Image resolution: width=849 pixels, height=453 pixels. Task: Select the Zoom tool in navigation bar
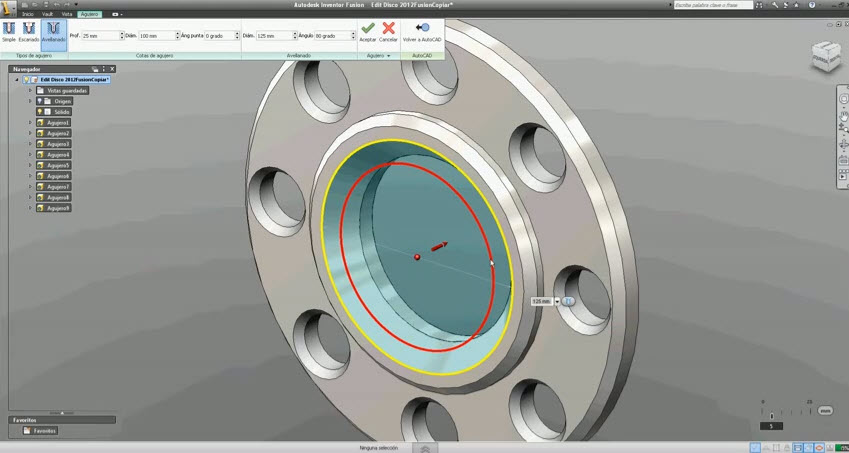pos(843,129)
